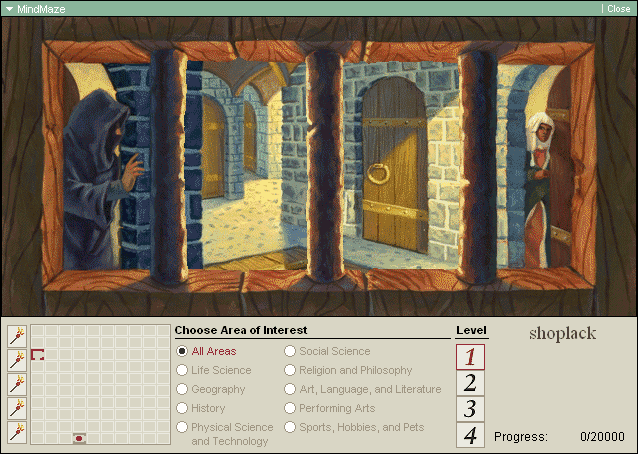The image size is (638, 454).
Task: Set difficulty to Level 2
Action: click(x=470, y=383)
